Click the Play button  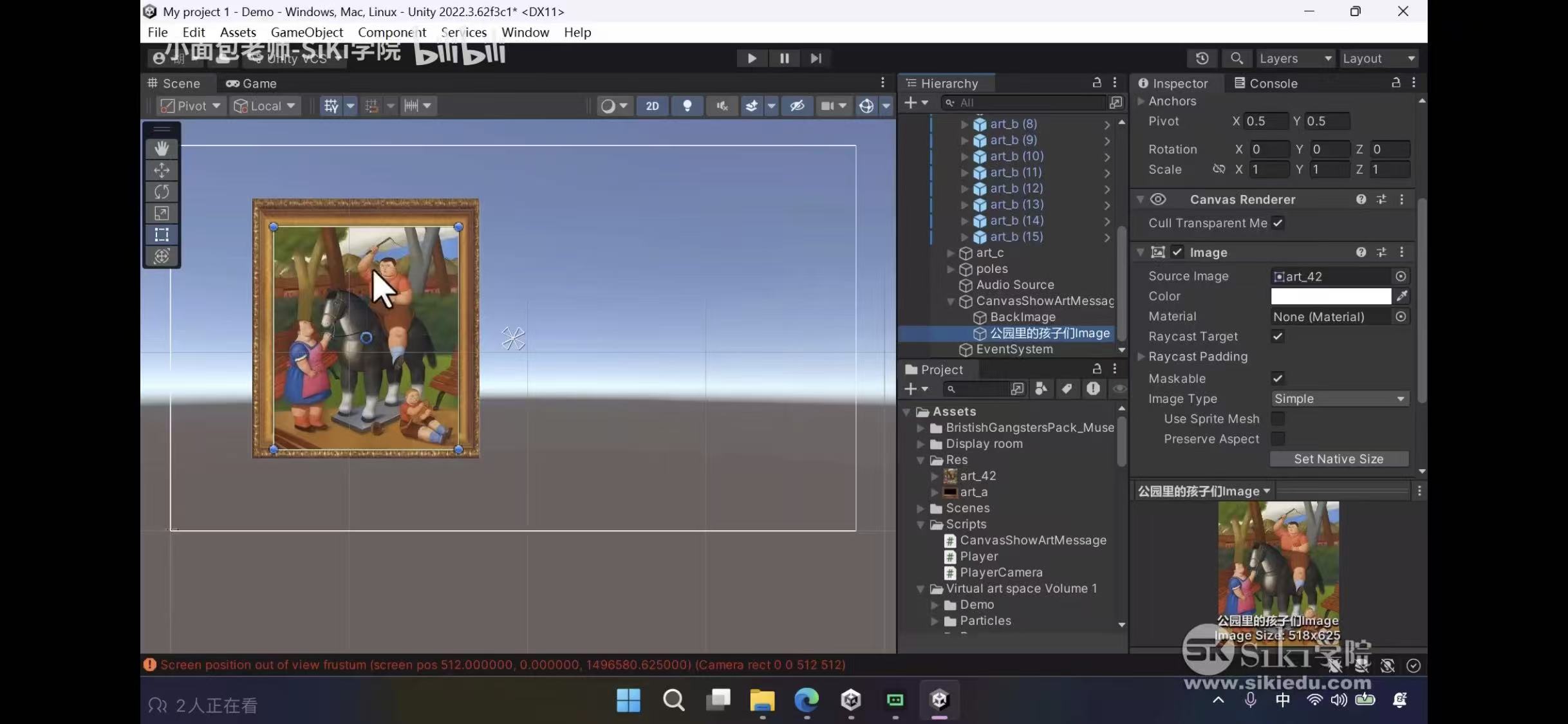pos(751,59)
